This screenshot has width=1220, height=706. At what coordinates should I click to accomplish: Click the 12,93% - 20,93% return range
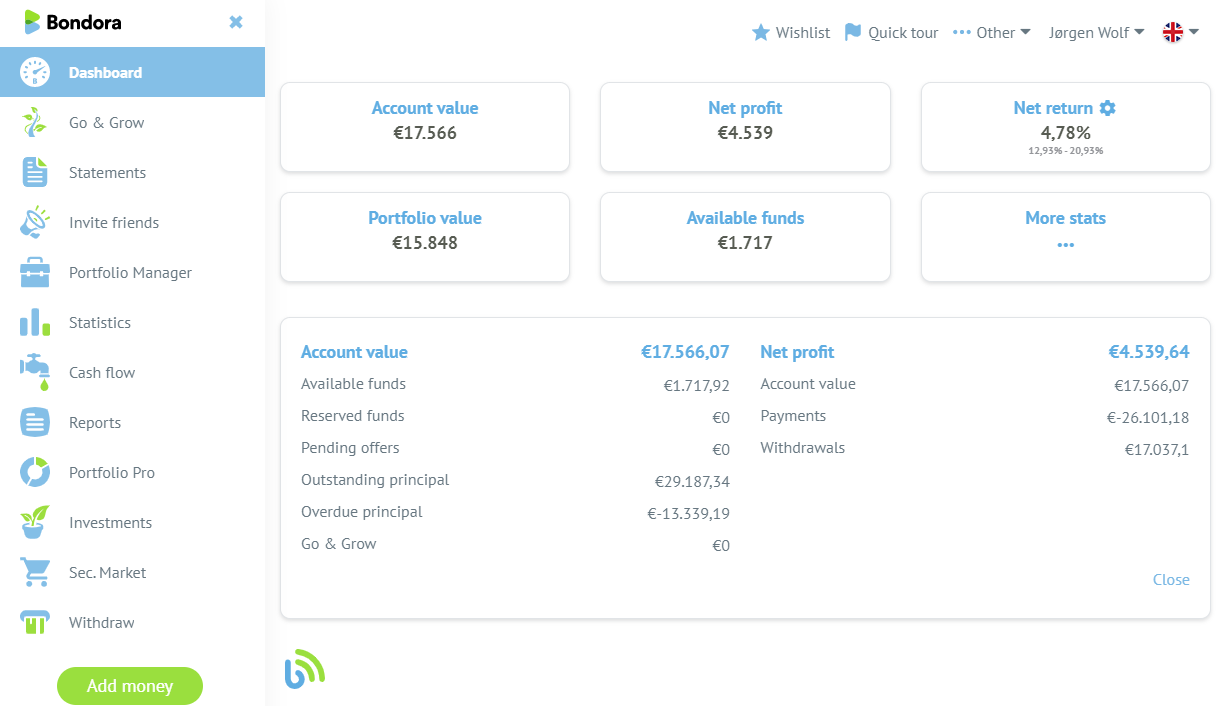1065,151
